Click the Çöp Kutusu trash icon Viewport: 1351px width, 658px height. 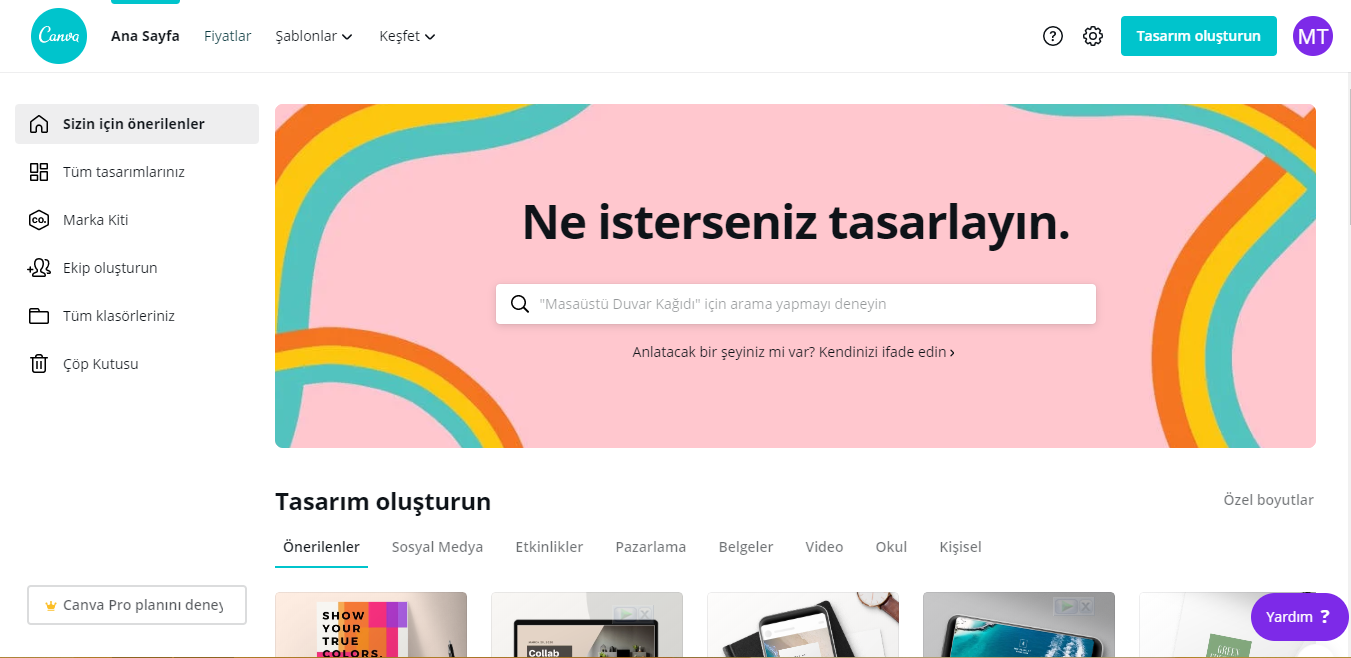pos(39,364)
